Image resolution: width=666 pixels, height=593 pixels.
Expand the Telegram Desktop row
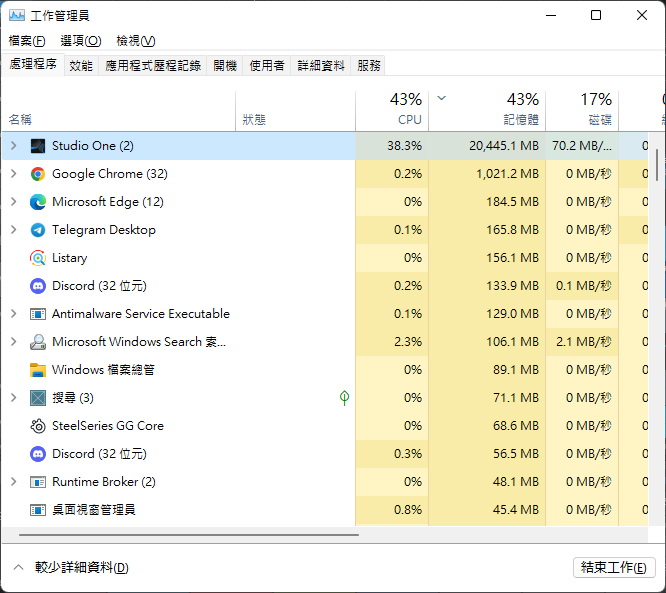14,230
